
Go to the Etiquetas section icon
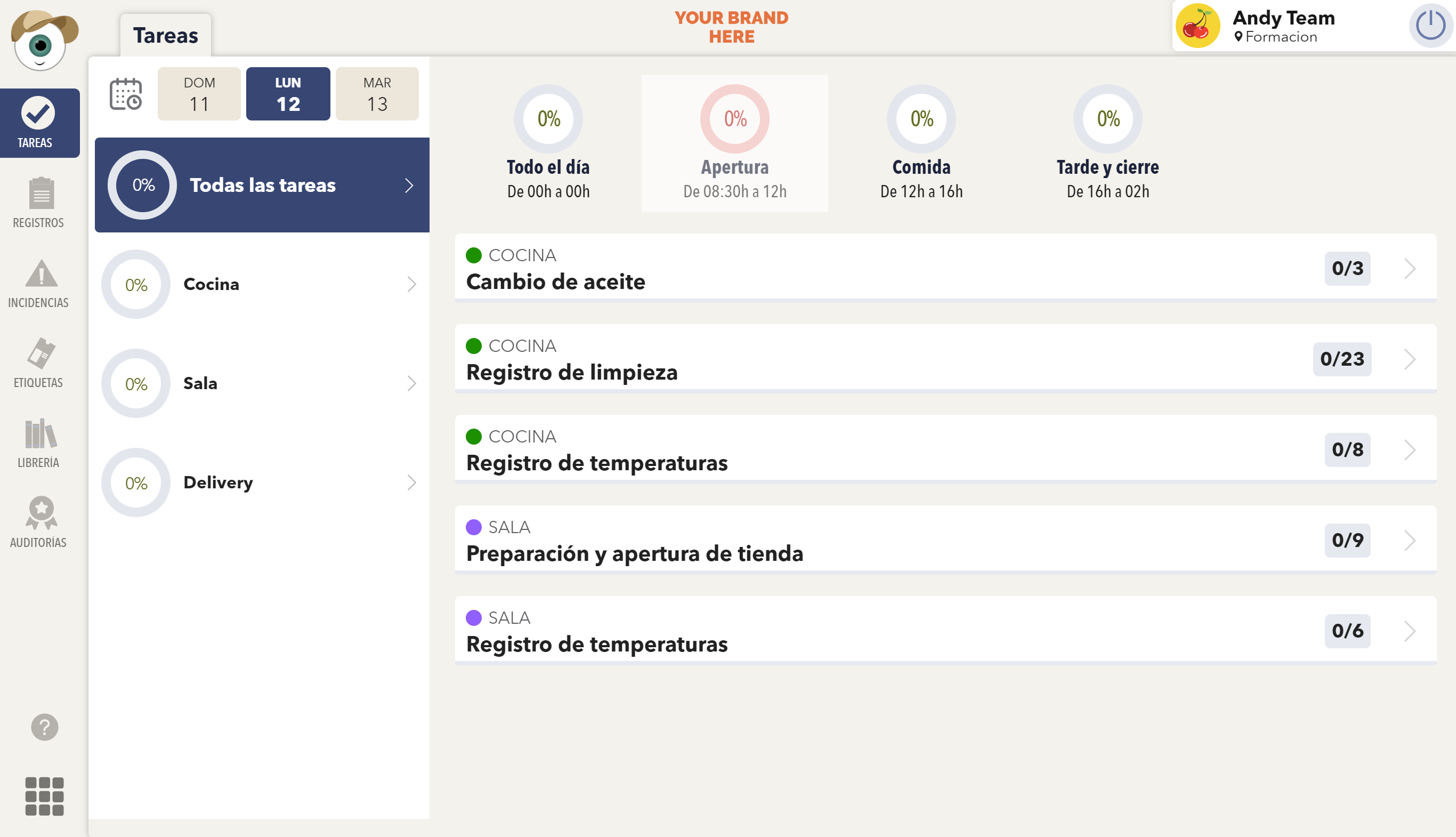click(x=40, y=353)
